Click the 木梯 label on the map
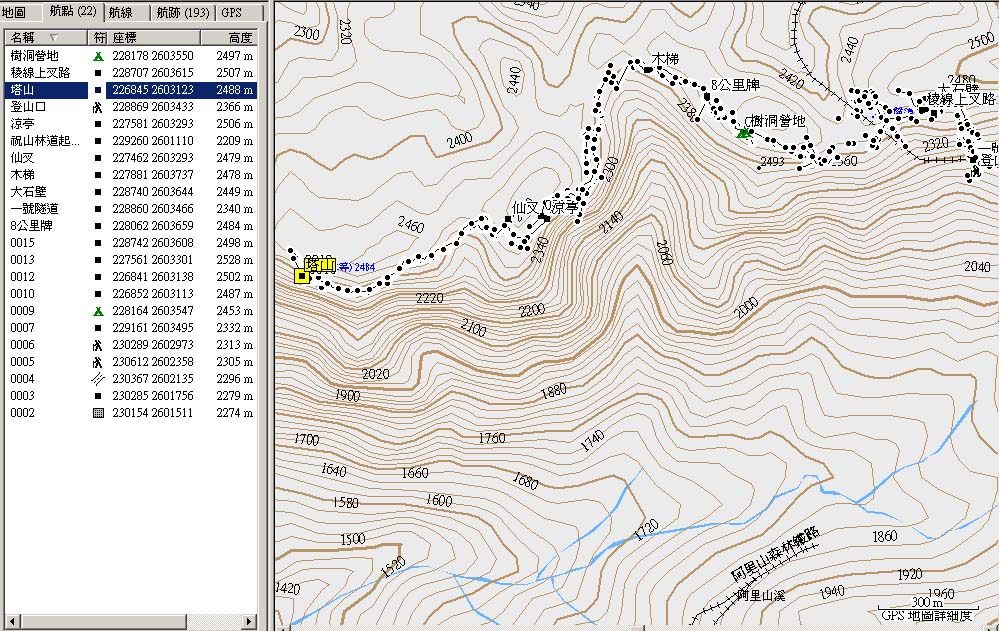Screen dimensions: 999x631 click(x=665, y=59)
